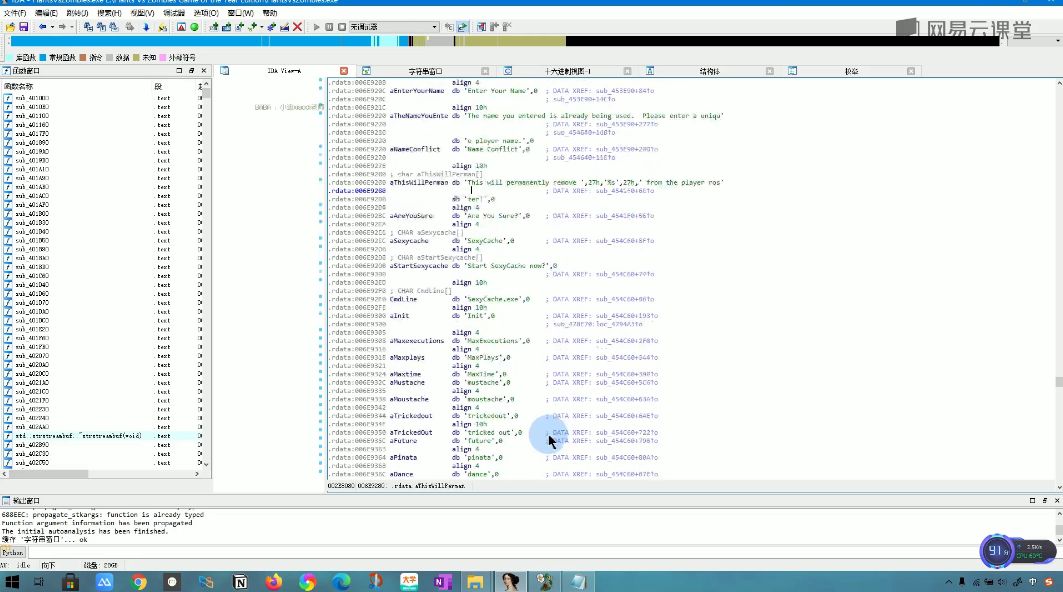The width and height of the screenshot is (1063, 592).
Task: Switch to the 字符串窗口 tab
Action: pos(425,71)
